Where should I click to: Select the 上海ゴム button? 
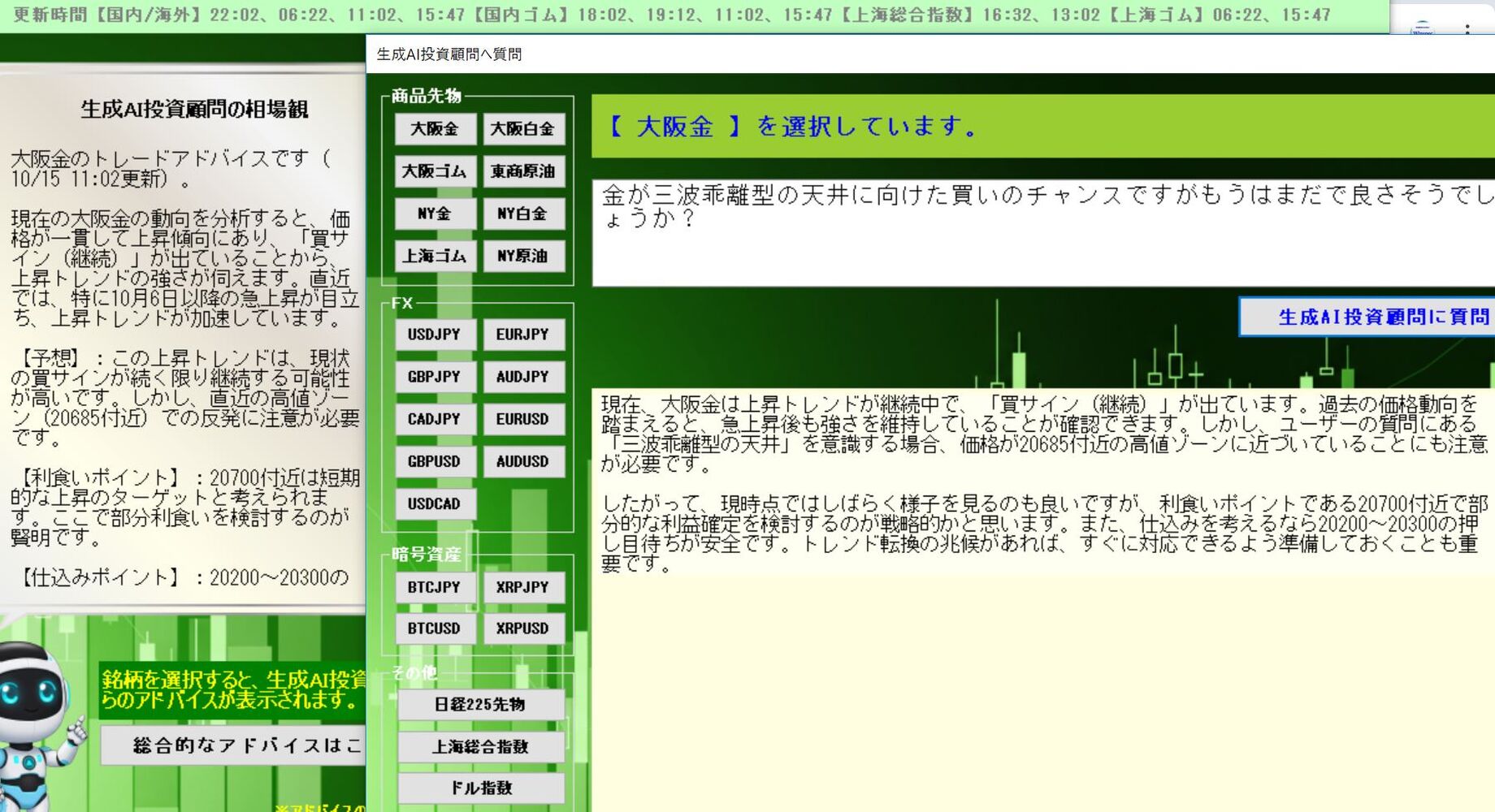[x=435, y=256]
